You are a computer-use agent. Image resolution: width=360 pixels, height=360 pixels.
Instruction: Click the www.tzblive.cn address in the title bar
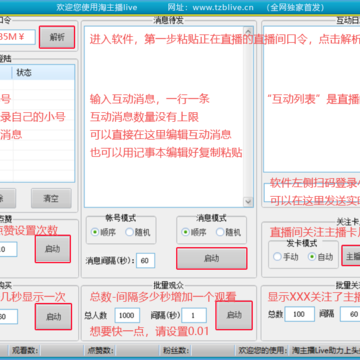[x=223, y=7]
